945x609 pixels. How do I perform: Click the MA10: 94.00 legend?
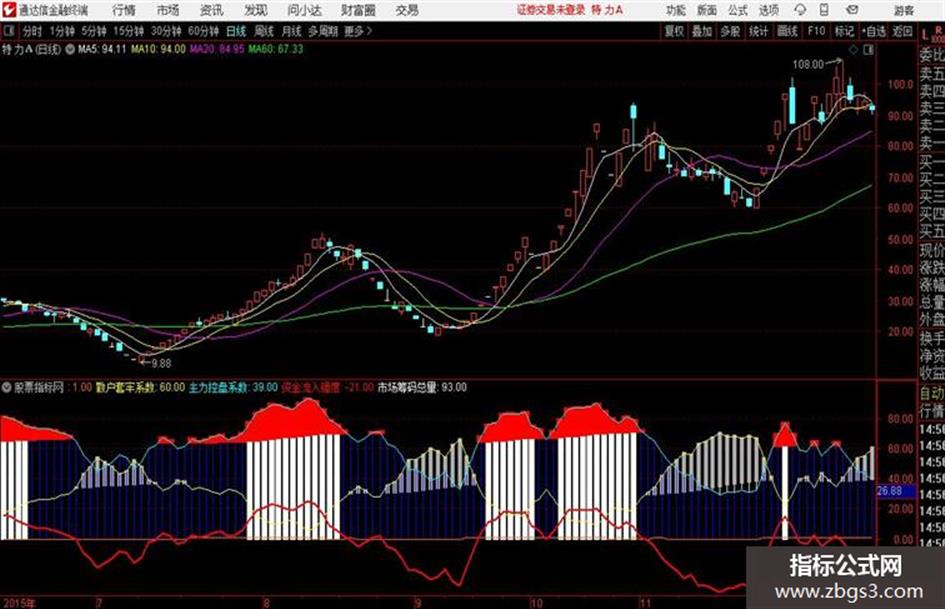click(159, 49)
